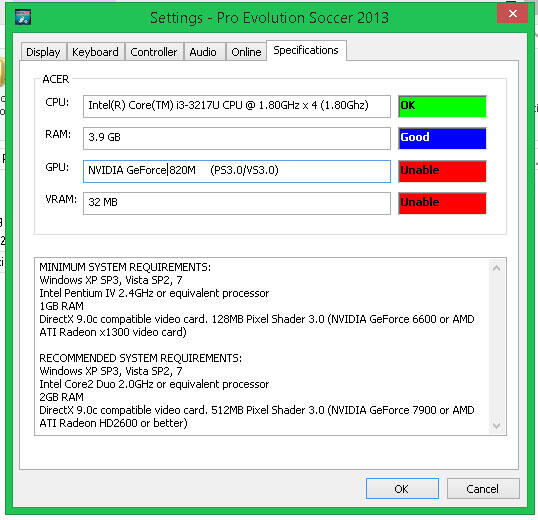Open the Online tab

246,52
